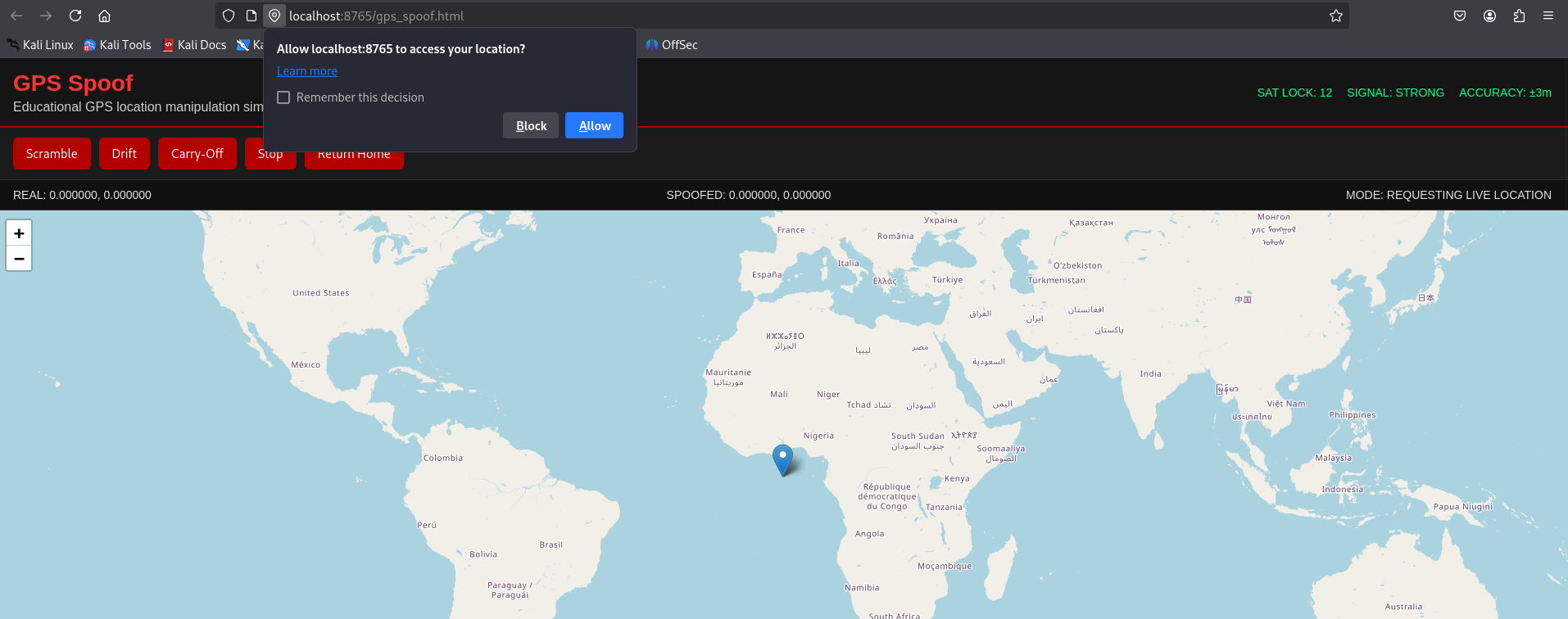Start the Scramble spoof mode

click(52, 154)
